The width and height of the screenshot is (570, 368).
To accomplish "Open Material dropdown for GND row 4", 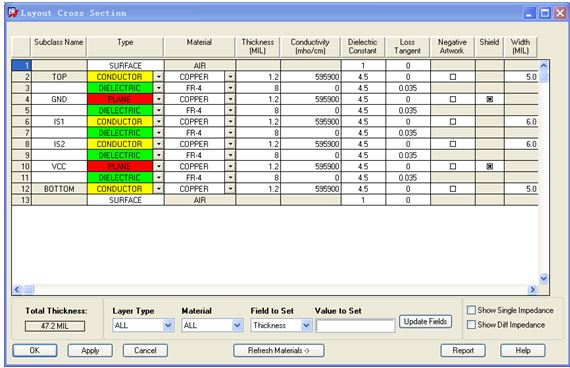I will click(x=230, y=99).
